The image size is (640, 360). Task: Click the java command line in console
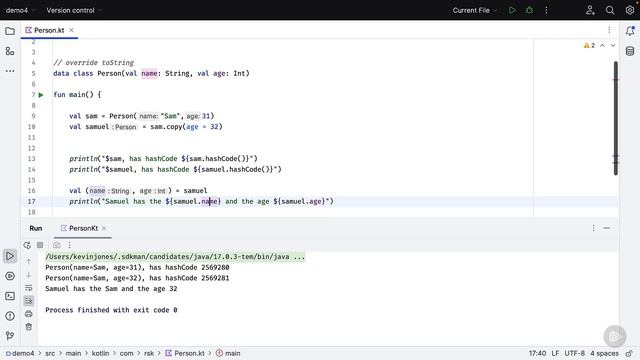175,257
